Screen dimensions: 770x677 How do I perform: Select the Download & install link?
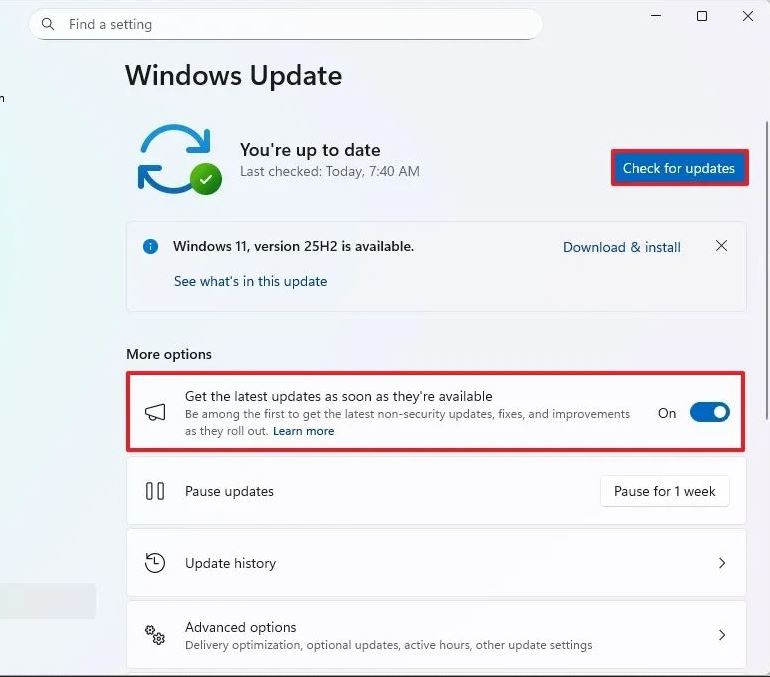tap(621, 247)
